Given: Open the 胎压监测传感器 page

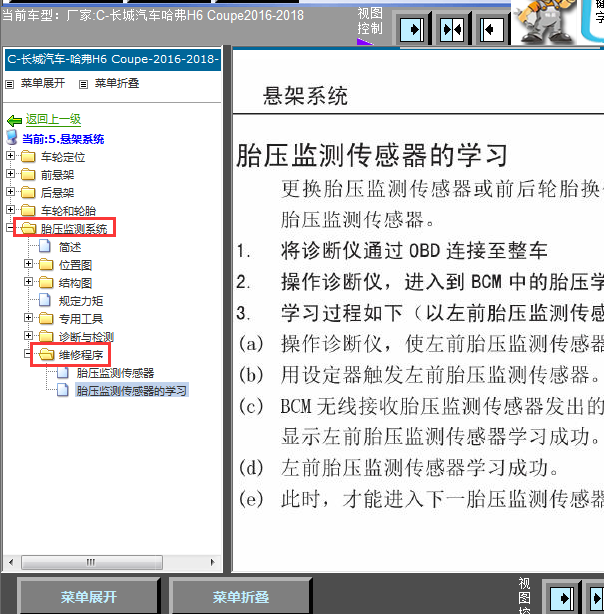Looking at the screenshot, I should point(116,373).
